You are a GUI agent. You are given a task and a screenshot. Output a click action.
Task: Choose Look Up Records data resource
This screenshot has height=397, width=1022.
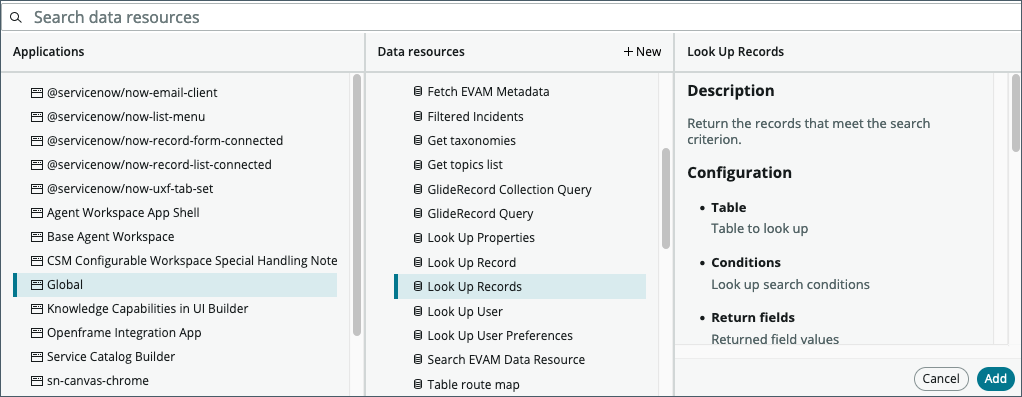tap(520, 287)
